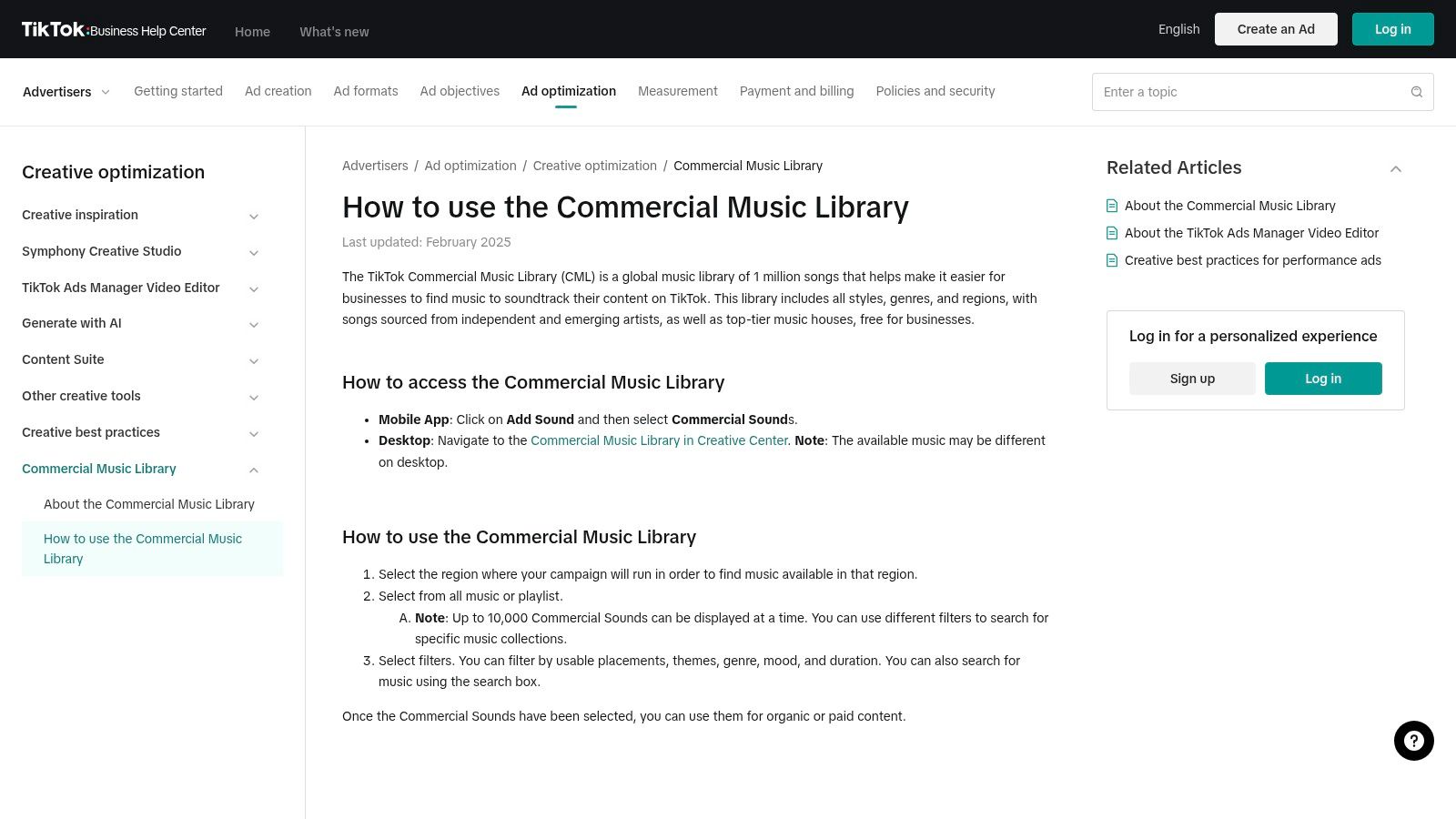
Task: Click the document icon beside About the Commercial Music Library
Action: (1112, 206)
